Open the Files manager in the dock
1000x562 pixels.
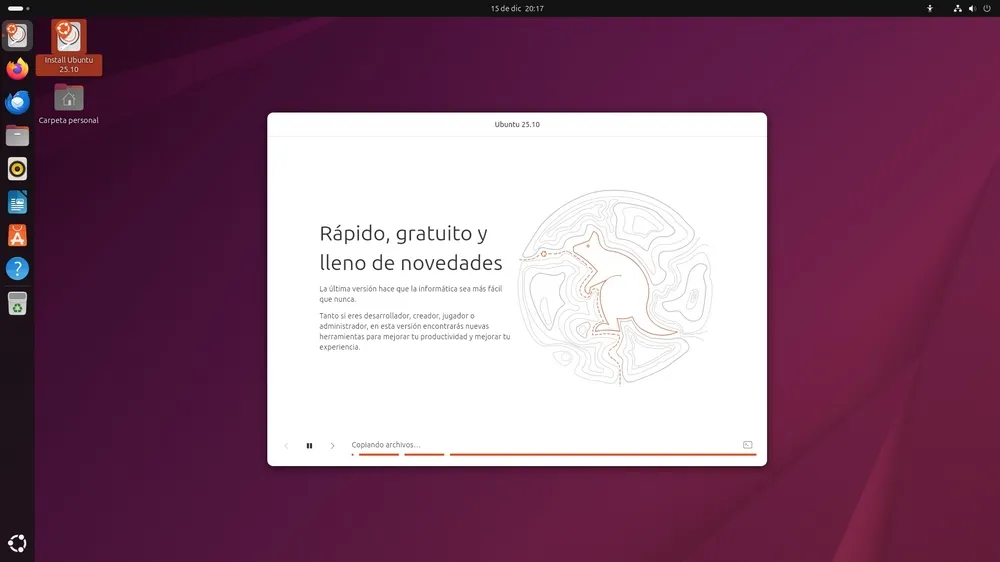[17, 135]
